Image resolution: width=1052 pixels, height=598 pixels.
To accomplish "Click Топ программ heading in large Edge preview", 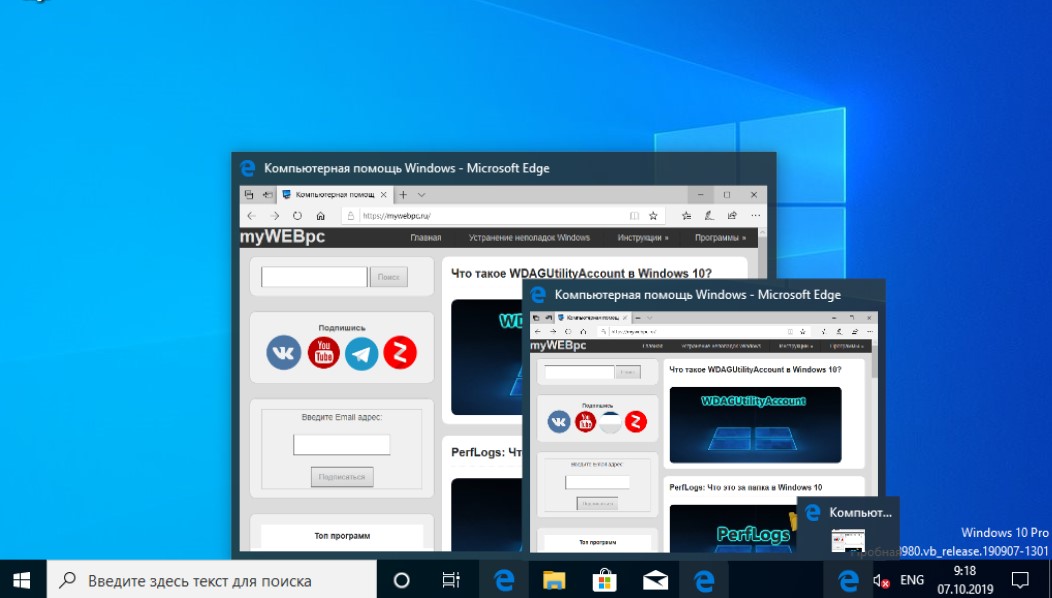I will coord(342,536).
